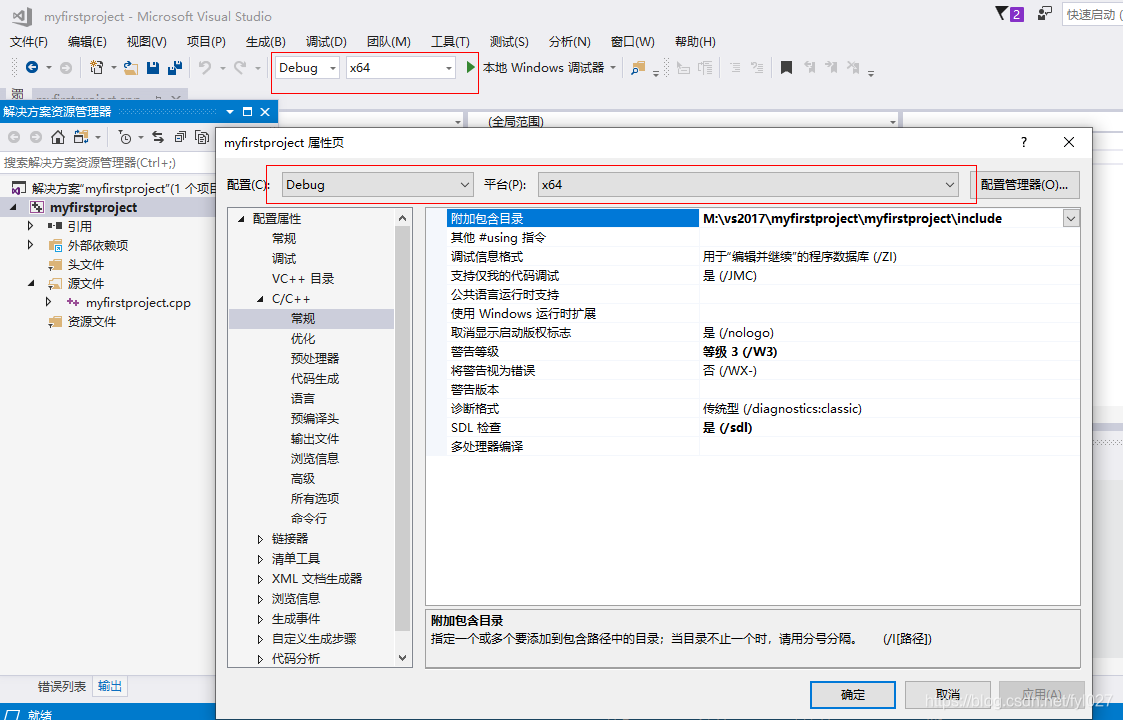Collapse the C/C++ node in property tree
1123x720 pixels.
(x=260, y=299)
